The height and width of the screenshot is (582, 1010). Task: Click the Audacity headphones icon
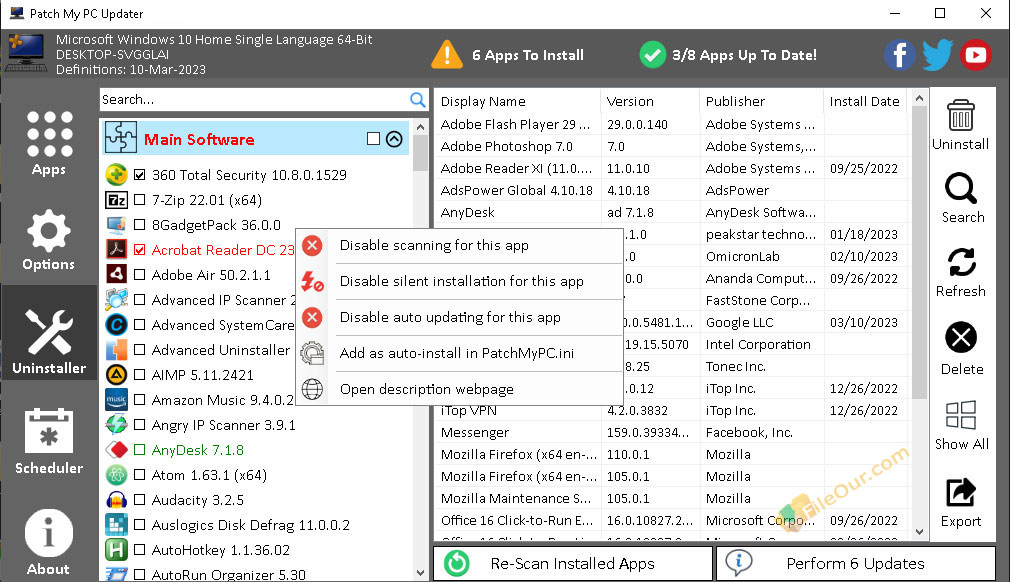coord(116,500)
